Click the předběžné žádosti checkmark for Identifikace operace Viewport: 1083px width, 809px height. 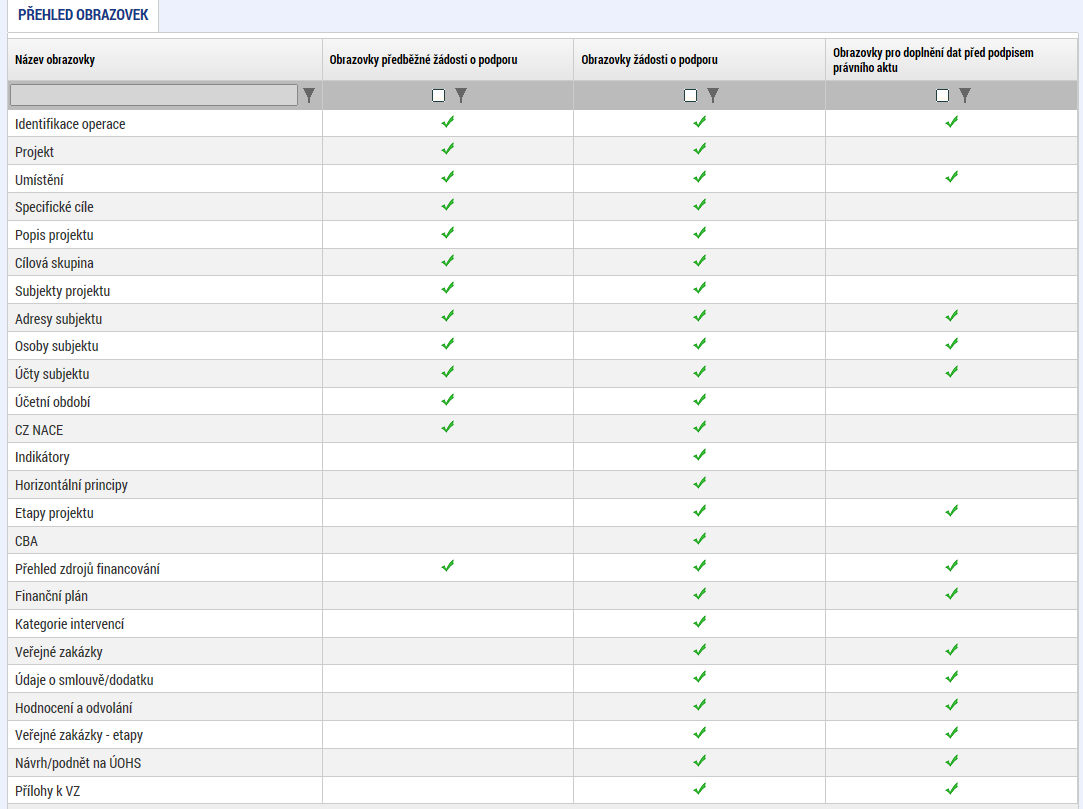point(448,122)
